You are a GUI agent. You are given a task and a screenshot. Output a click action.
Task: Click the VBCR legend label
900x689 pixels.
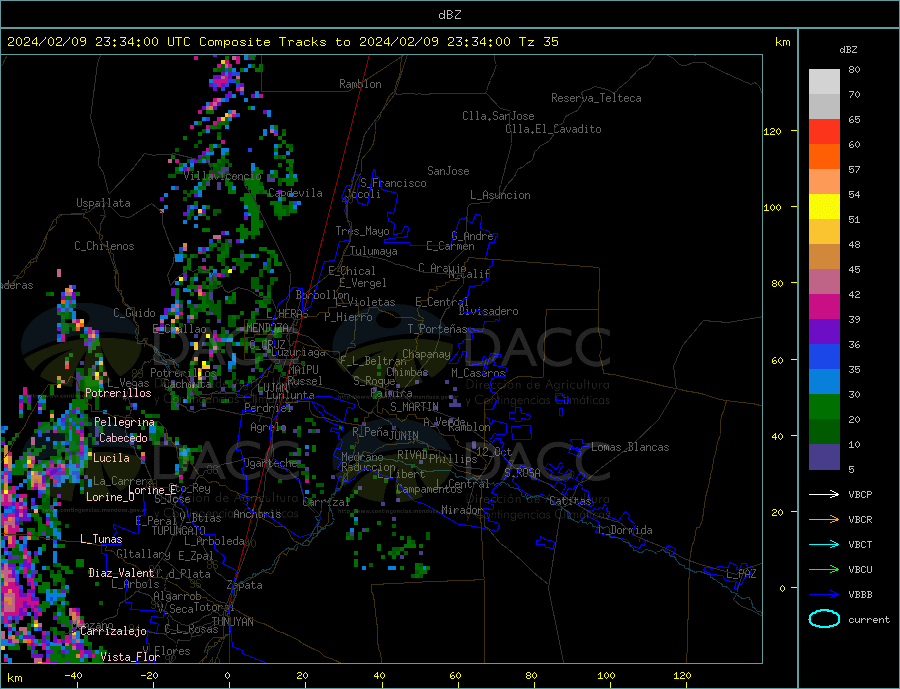(x=860, y=520)
